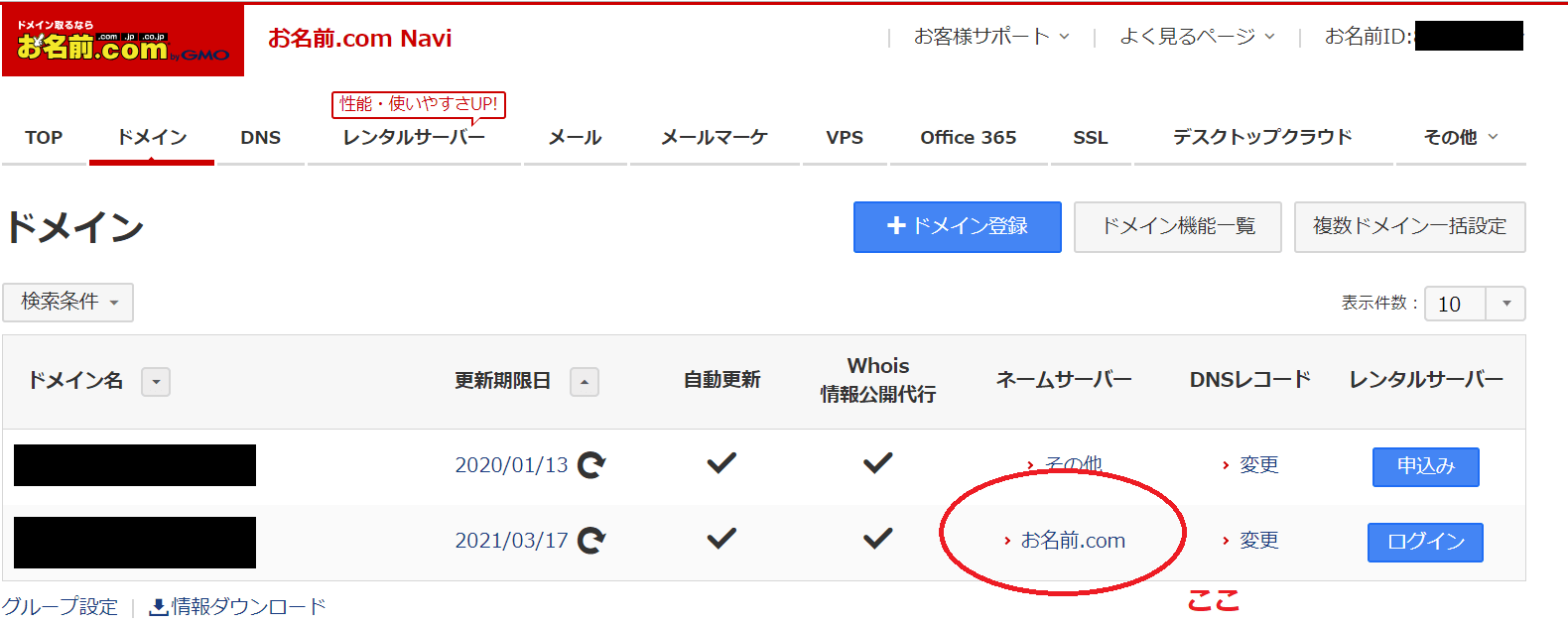
Task: Open ドメイン機能一覧
Action: [x=1178, y=227]
